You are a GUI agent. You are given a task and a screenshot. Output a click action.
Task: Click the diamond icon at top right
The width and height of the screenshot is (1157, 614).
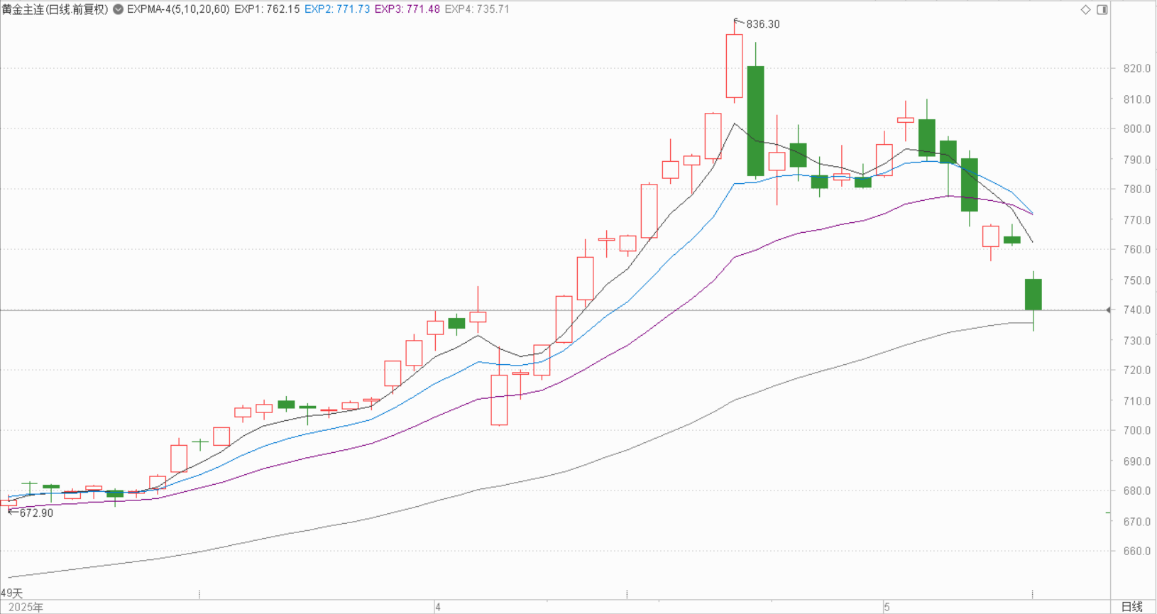1087,10
